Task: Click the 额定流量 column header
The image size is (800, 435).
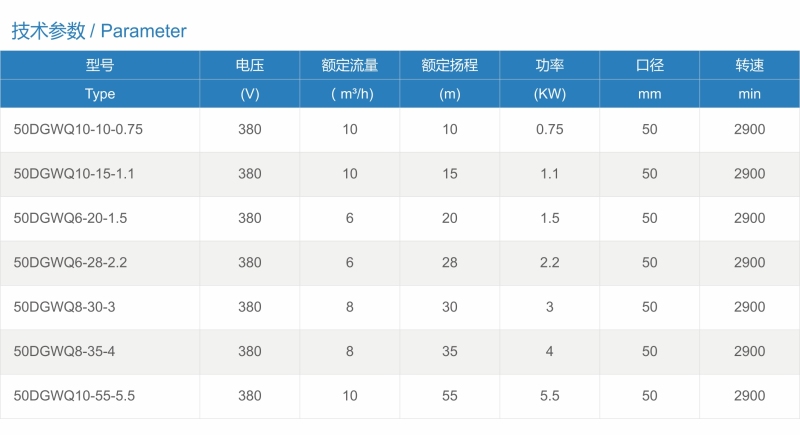Action: click(349, 79)
